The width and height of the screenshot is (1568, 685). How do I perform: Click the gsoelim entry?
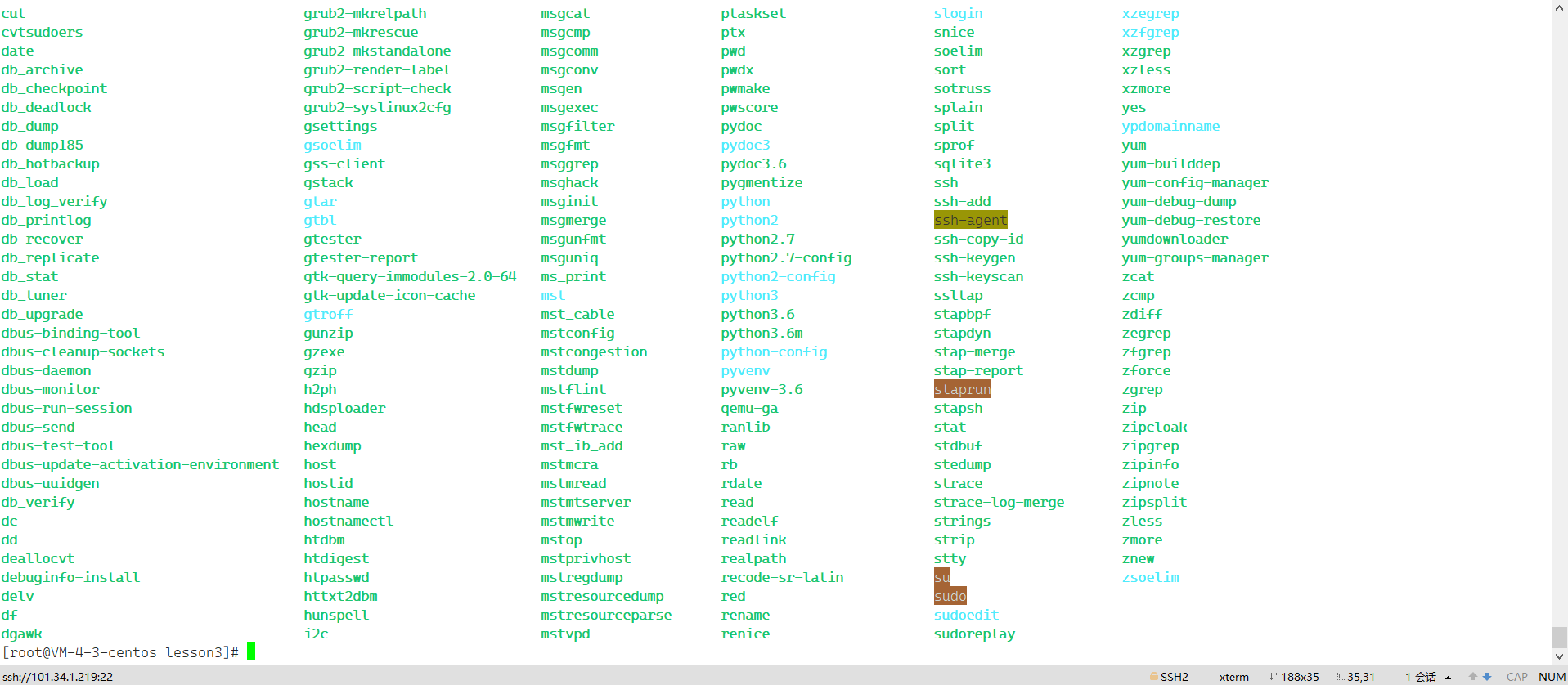click(333, 145)
